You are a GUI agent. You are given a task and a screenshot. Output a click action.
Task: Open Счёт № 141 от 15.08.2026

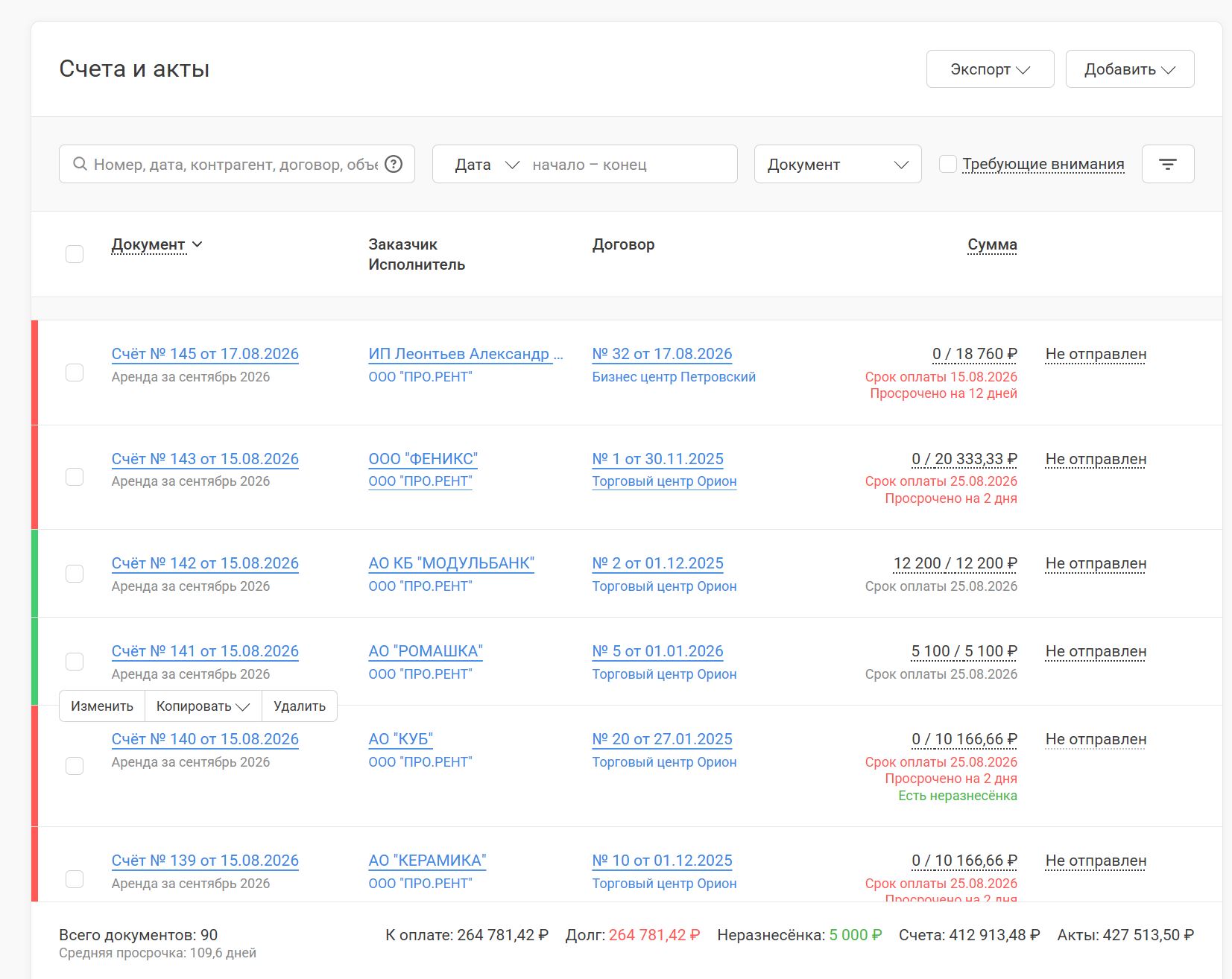pos(205,651)
